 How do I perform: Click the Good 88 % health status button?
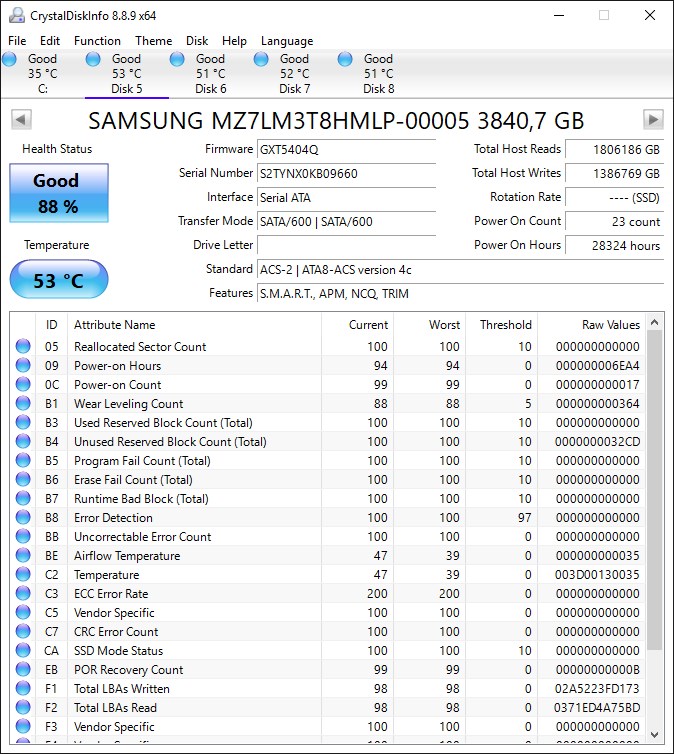59,193
